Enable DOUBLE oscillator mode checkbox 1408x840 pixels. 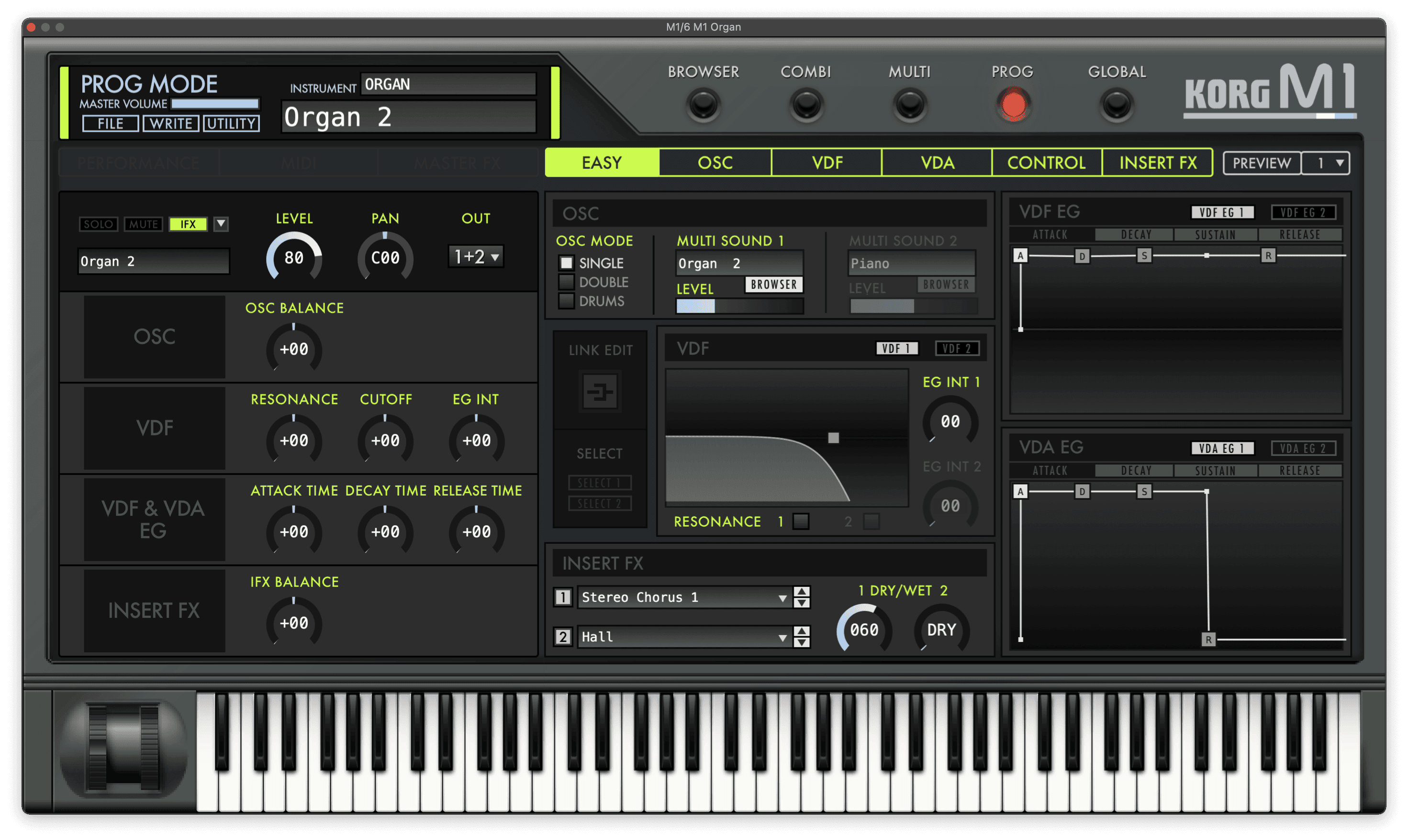566,282
